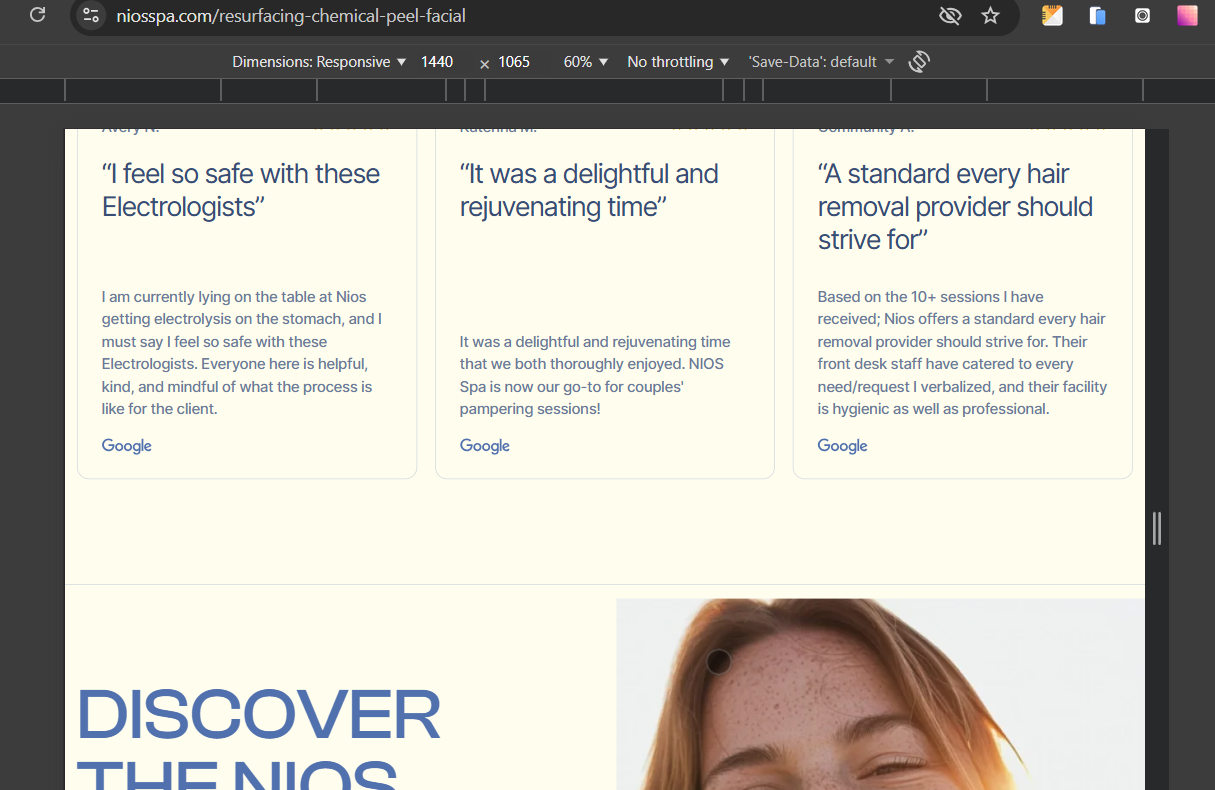
Task: Open Google link under the couples' pampering review
Action: [x=485, y=446]
